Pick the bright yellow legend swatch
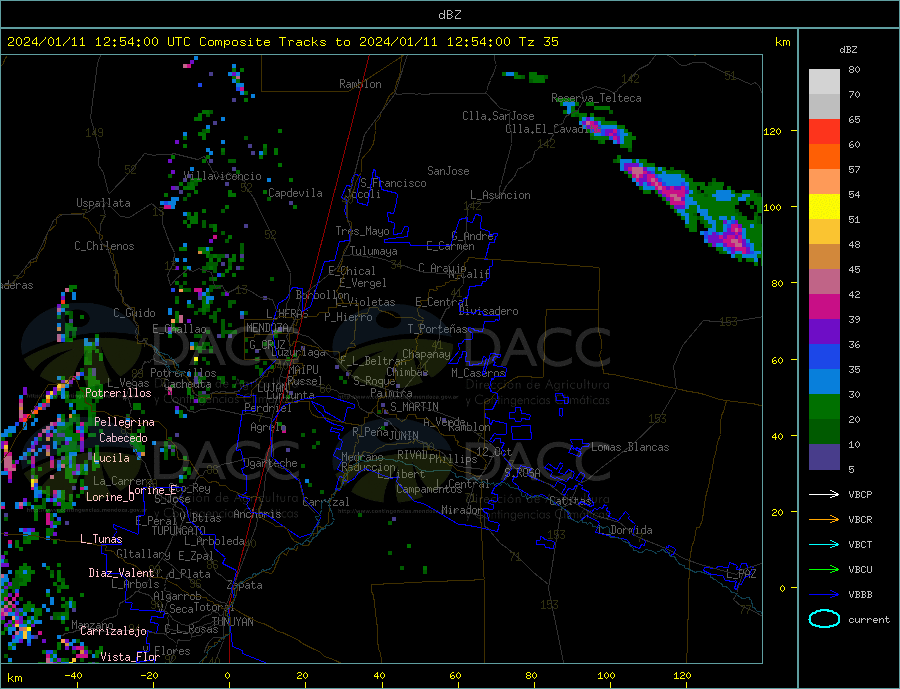This screenshot has height=689, width=900. coord(824,207)
